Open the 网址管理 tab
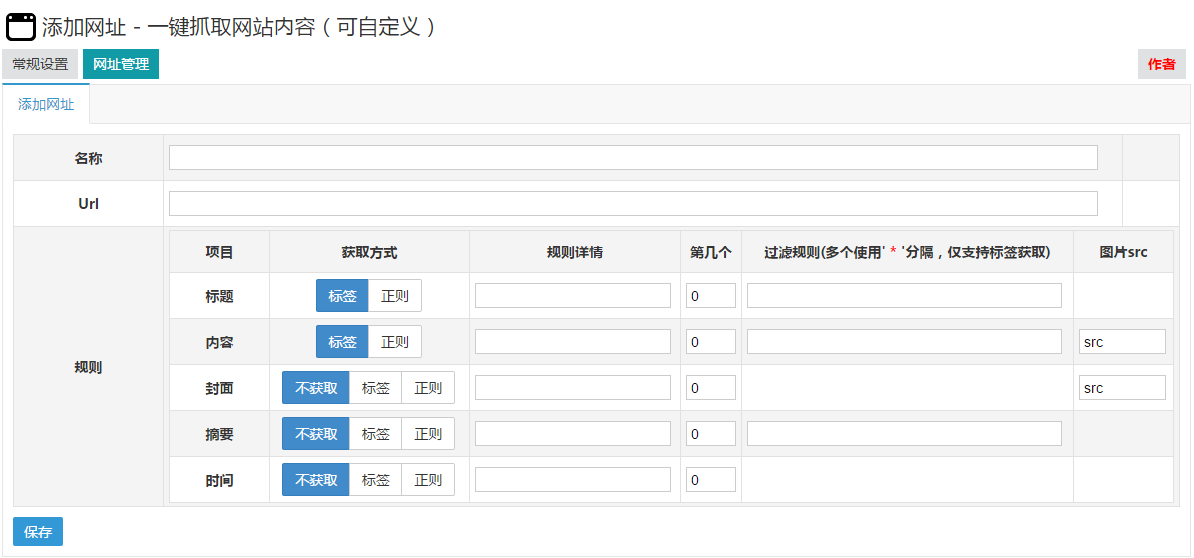The height and width of the screenshot is (558, 1194). pos(121,65)
